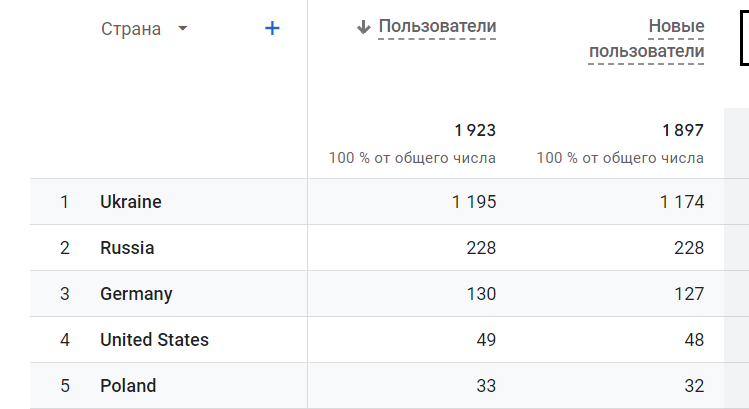Viewport: 749px width, 409px height.
Task: Click Germany's new users value 127
Action: click(689, 294)
